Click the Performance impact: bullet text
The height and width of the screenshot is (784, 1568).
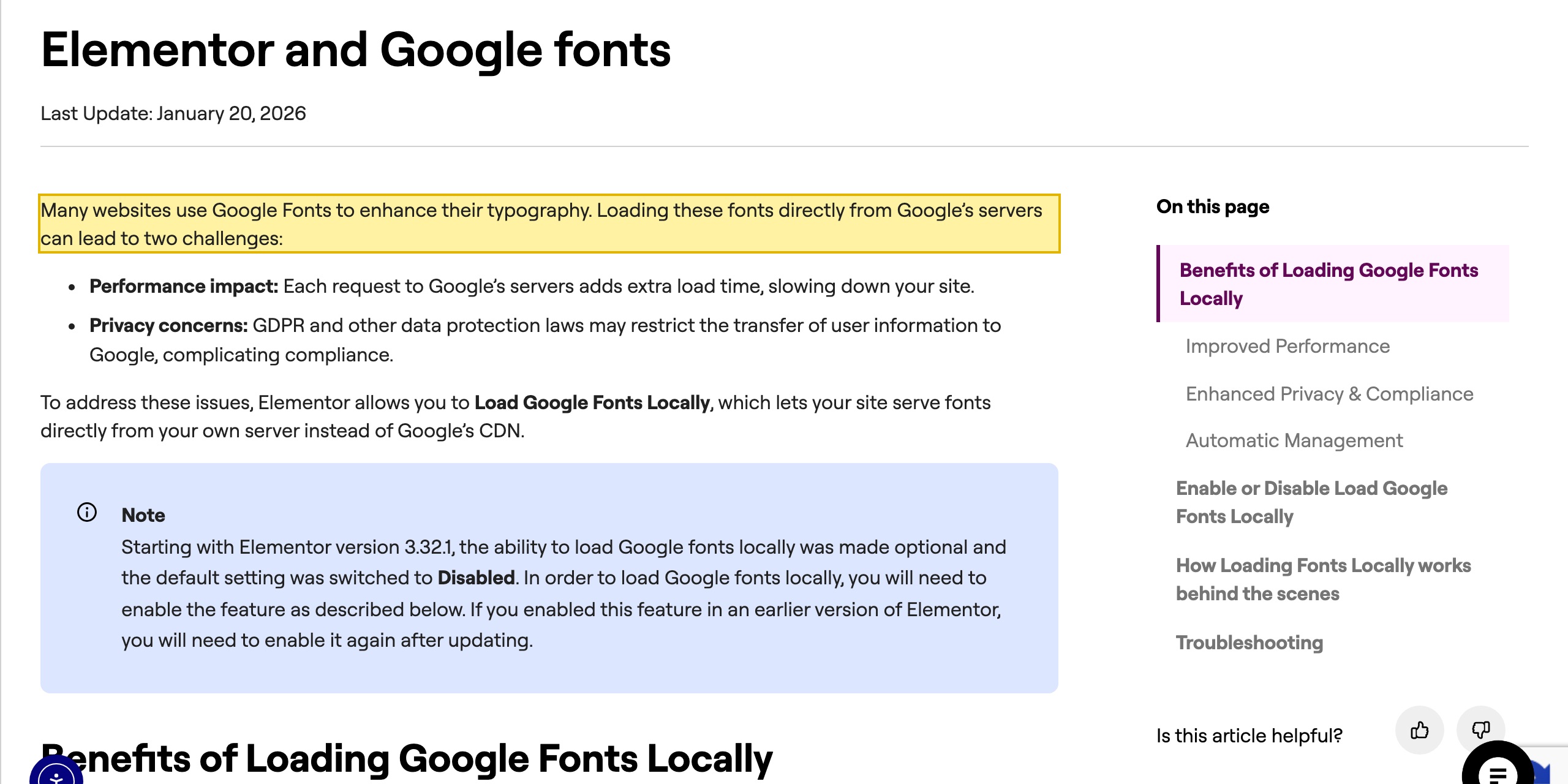(x=184, y=286)
